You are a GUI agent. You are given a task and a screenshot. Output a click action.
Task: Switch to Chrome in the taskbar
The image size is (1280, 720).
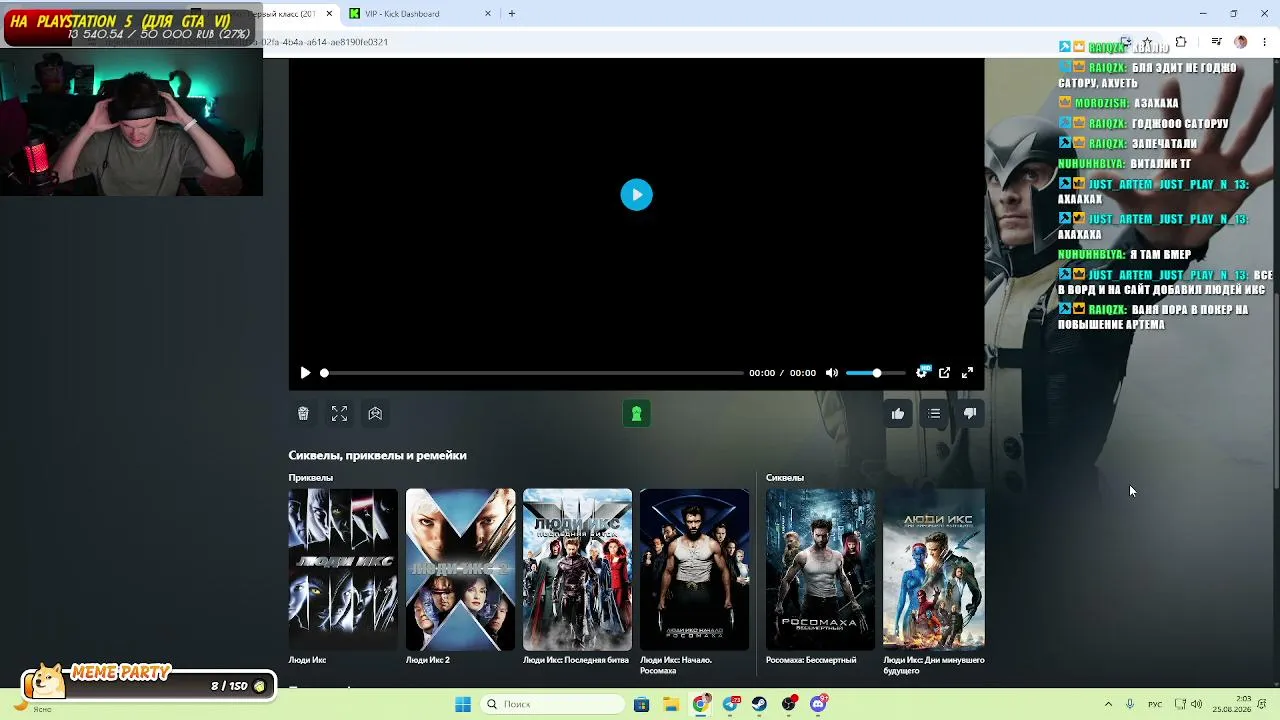click(x=701, y=704)
